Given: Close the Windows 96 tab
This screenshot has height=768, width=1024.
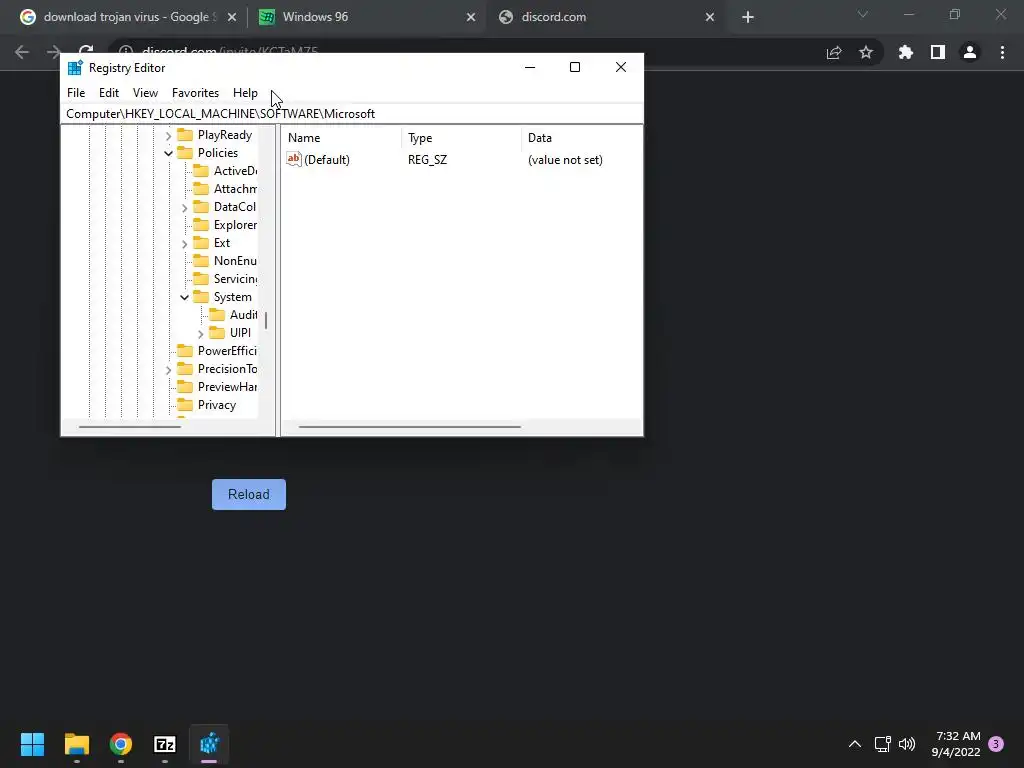Looking at the screenshot, I should click(x=471, y=17).
